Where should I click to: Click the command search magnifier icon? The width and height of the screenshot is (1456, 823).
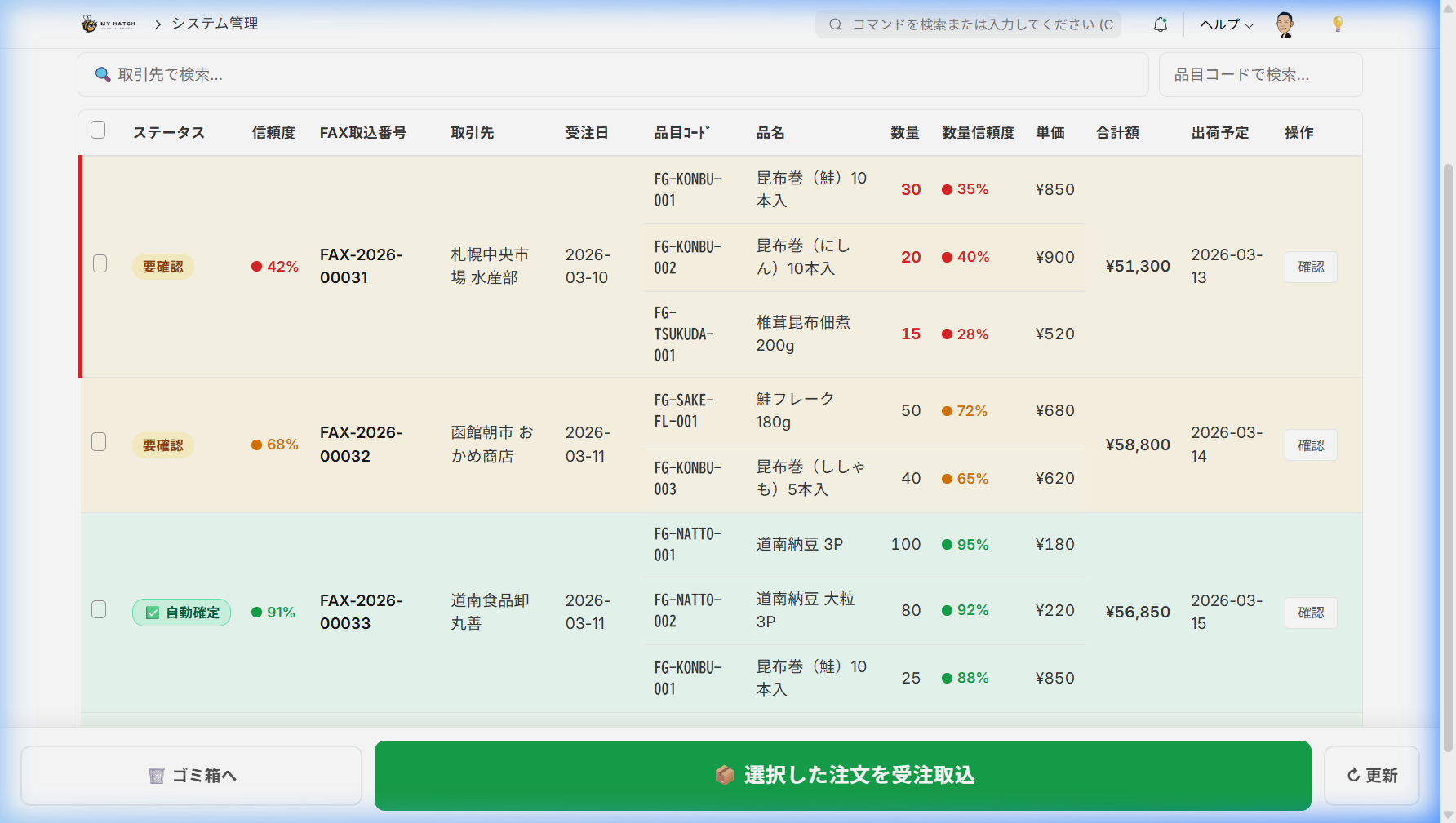(x=836, y=24)
